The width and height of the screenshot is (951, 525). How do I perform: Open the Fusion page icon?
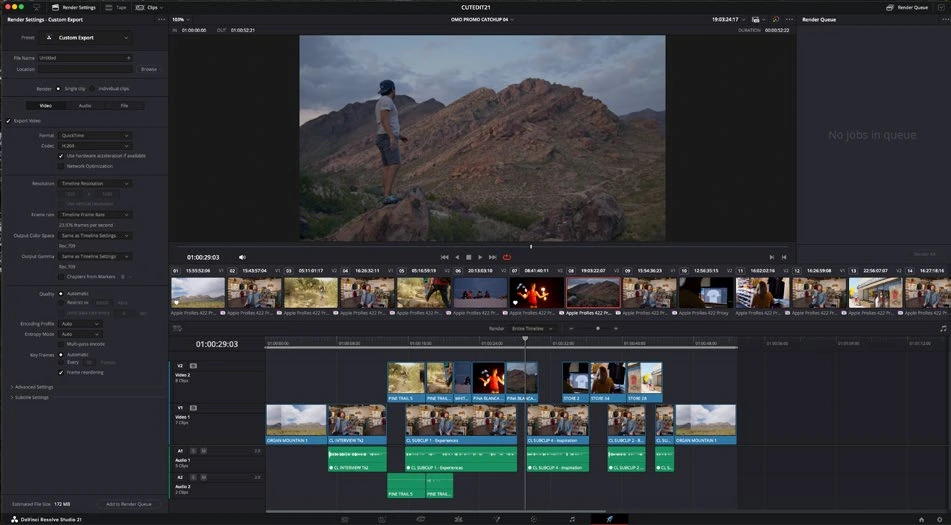click(x=459, y=520)
